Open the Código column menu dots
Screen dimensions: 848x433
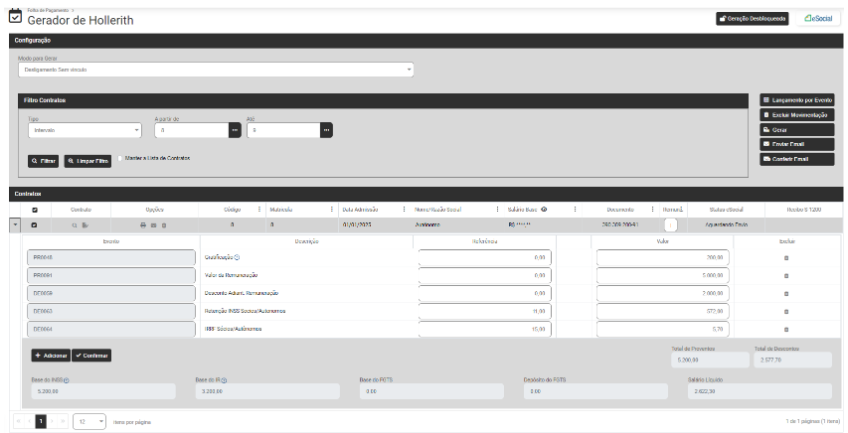tap(259, 210)
